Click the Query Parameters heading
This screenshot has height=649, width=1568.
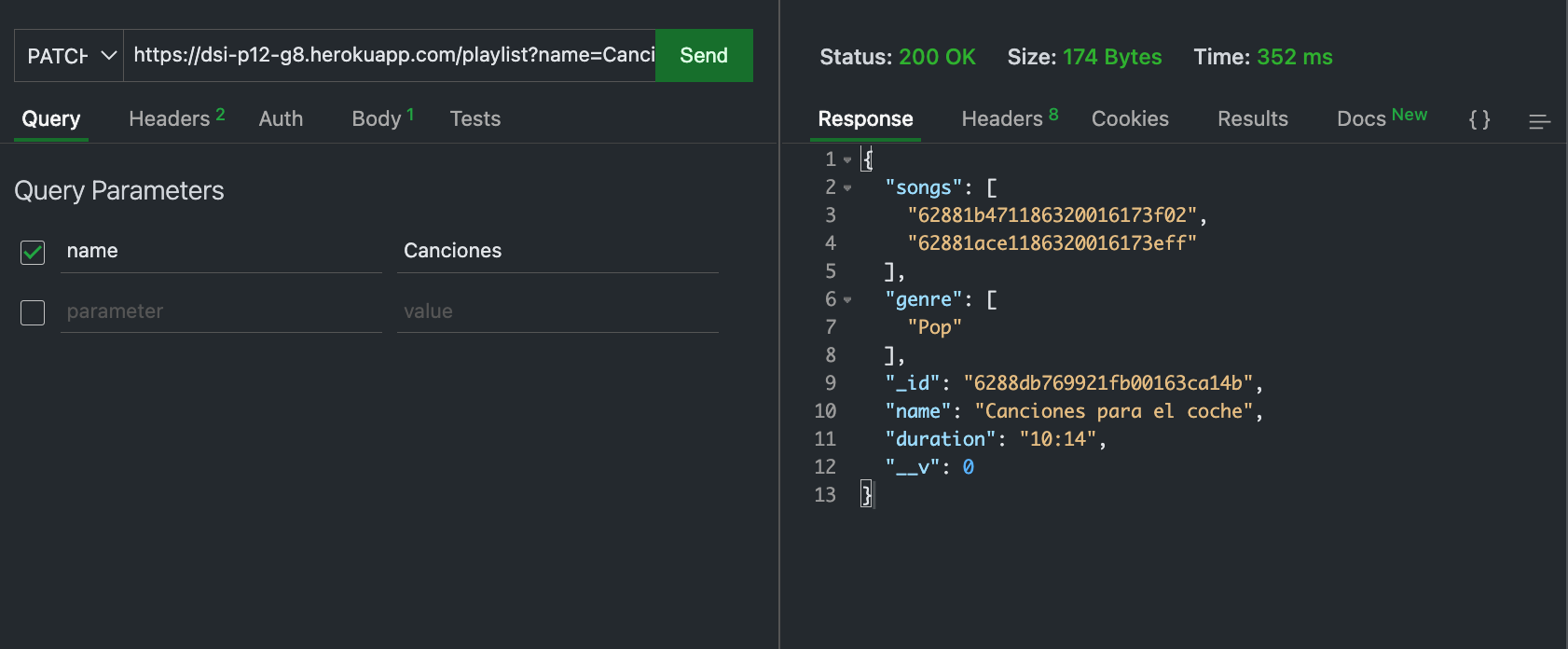click(x=119, y=190)
